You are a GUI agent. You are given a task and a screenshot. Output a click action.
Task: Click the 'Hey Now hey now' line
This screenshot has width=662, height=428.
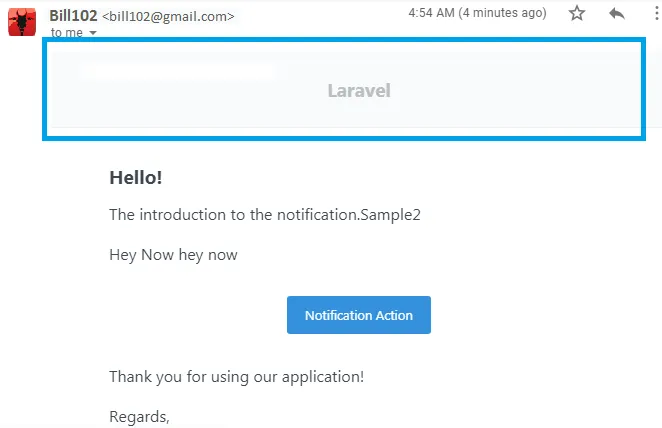tap(173, 255)
